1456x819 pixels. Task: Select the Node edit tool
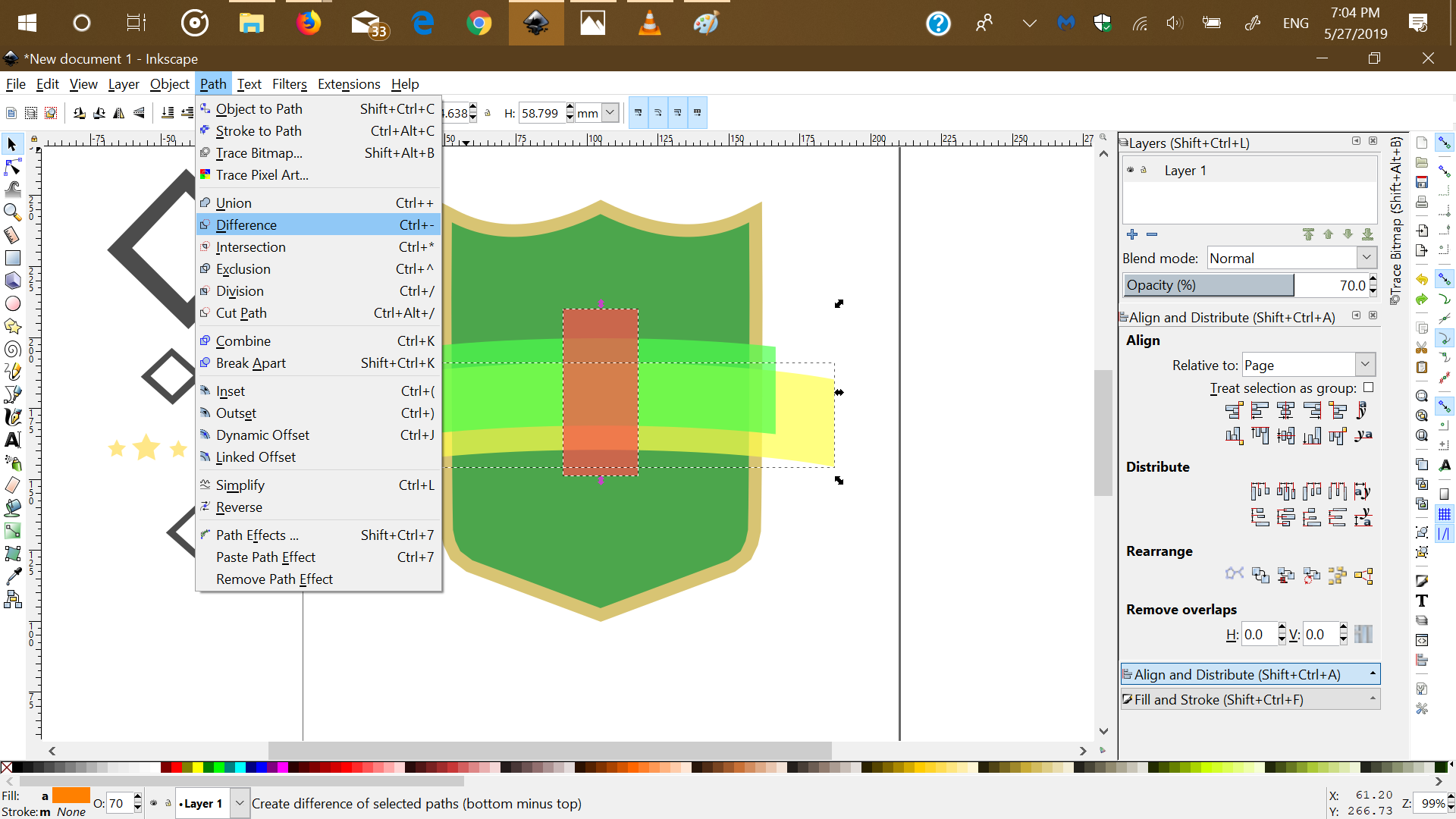pyautogui.click(x=13, y=167)
